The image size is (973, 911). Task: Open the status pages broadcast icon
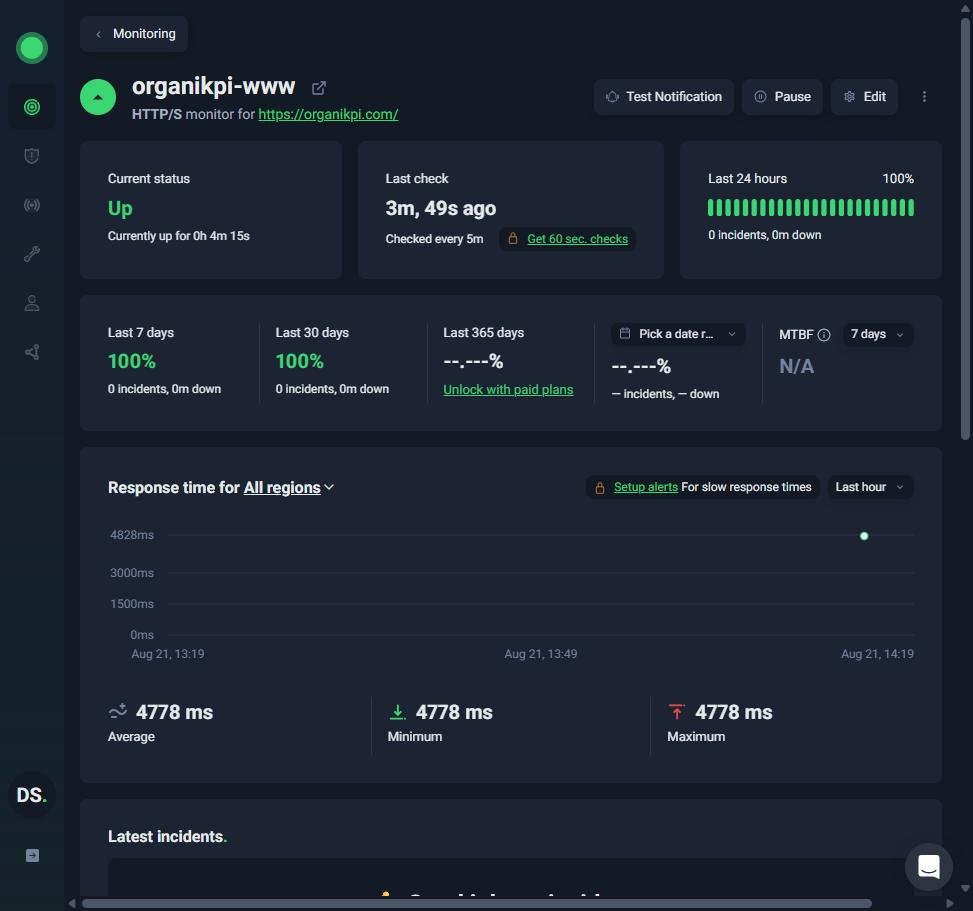click(32, 205)
